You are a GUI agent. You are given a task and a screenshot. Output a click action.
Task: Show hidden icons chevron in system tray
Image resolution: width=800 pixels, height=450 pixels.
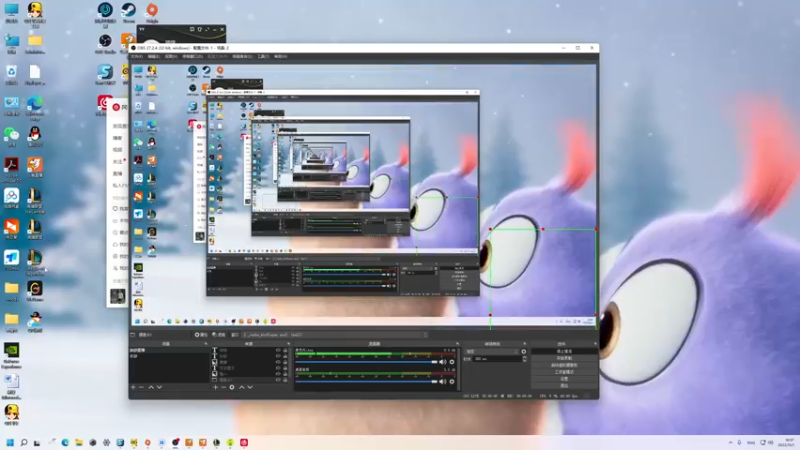[731, 442]
